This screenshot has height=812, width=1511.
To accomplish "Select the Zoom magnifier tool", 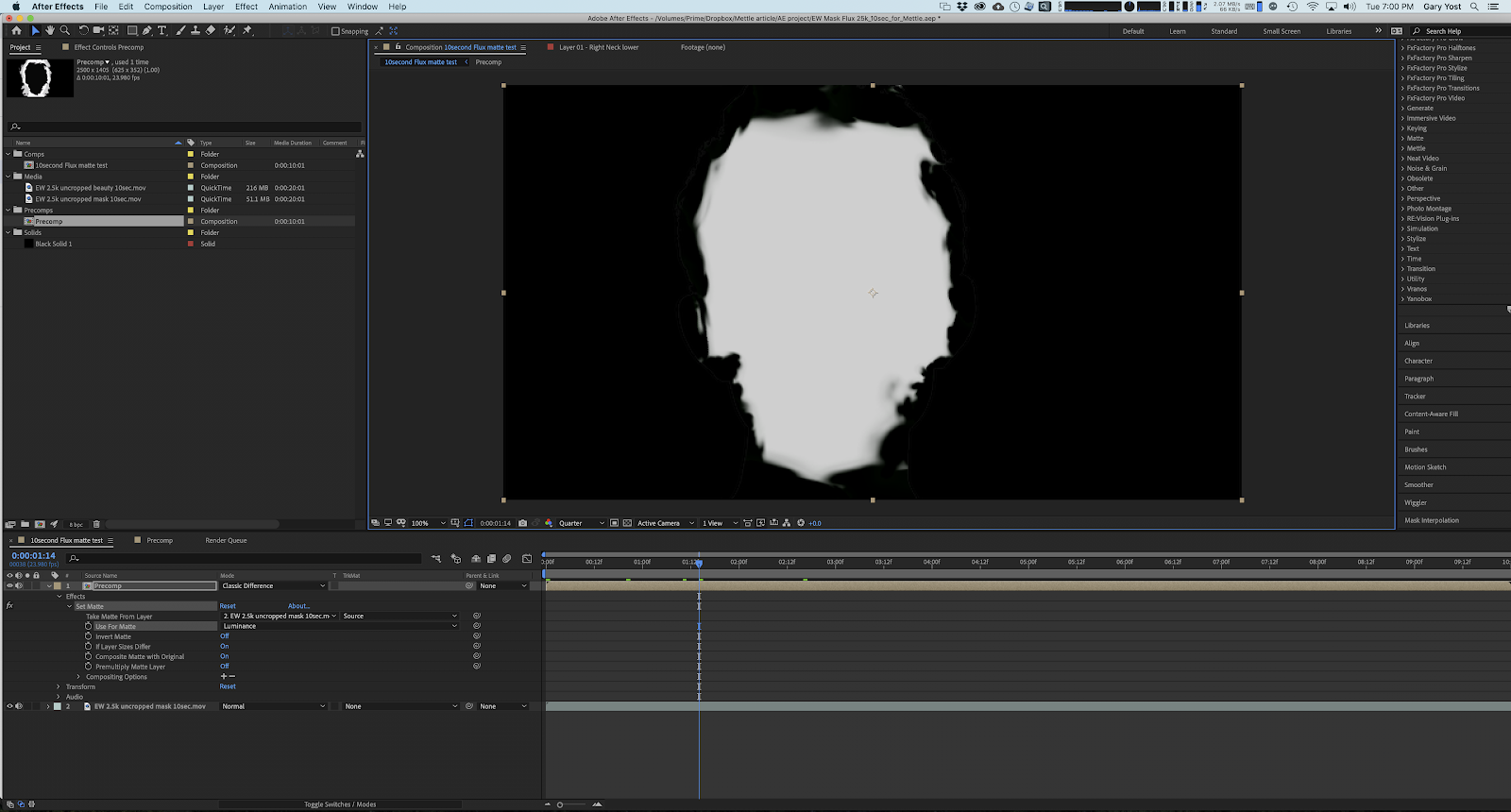I will pyautogui.click(x=65, y=30).
